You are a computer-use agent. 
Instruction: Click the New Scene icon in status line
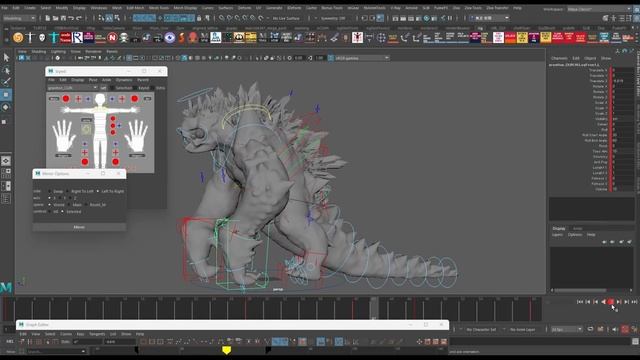coord(48,18)
